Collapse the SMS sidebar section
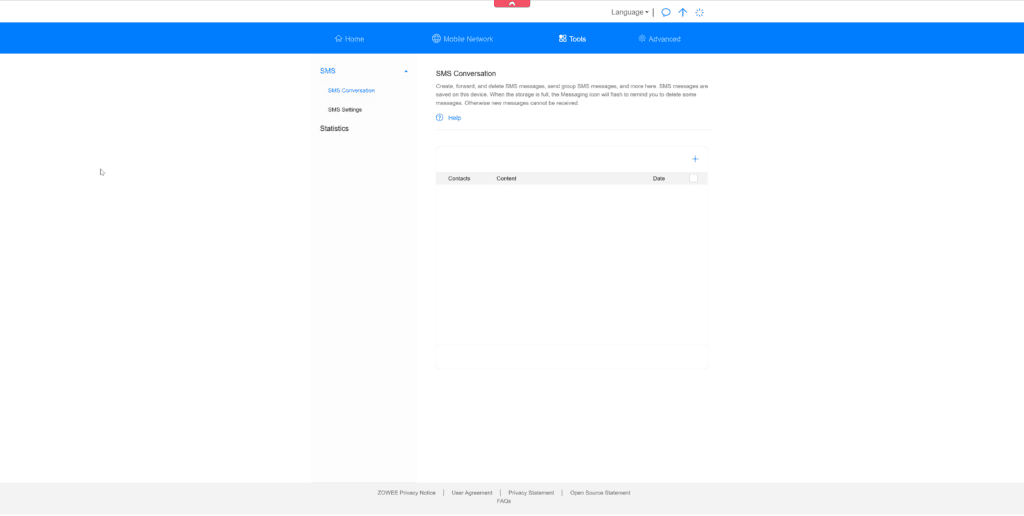This screenshot has height=516, width=1024. (x=406, y=71)
